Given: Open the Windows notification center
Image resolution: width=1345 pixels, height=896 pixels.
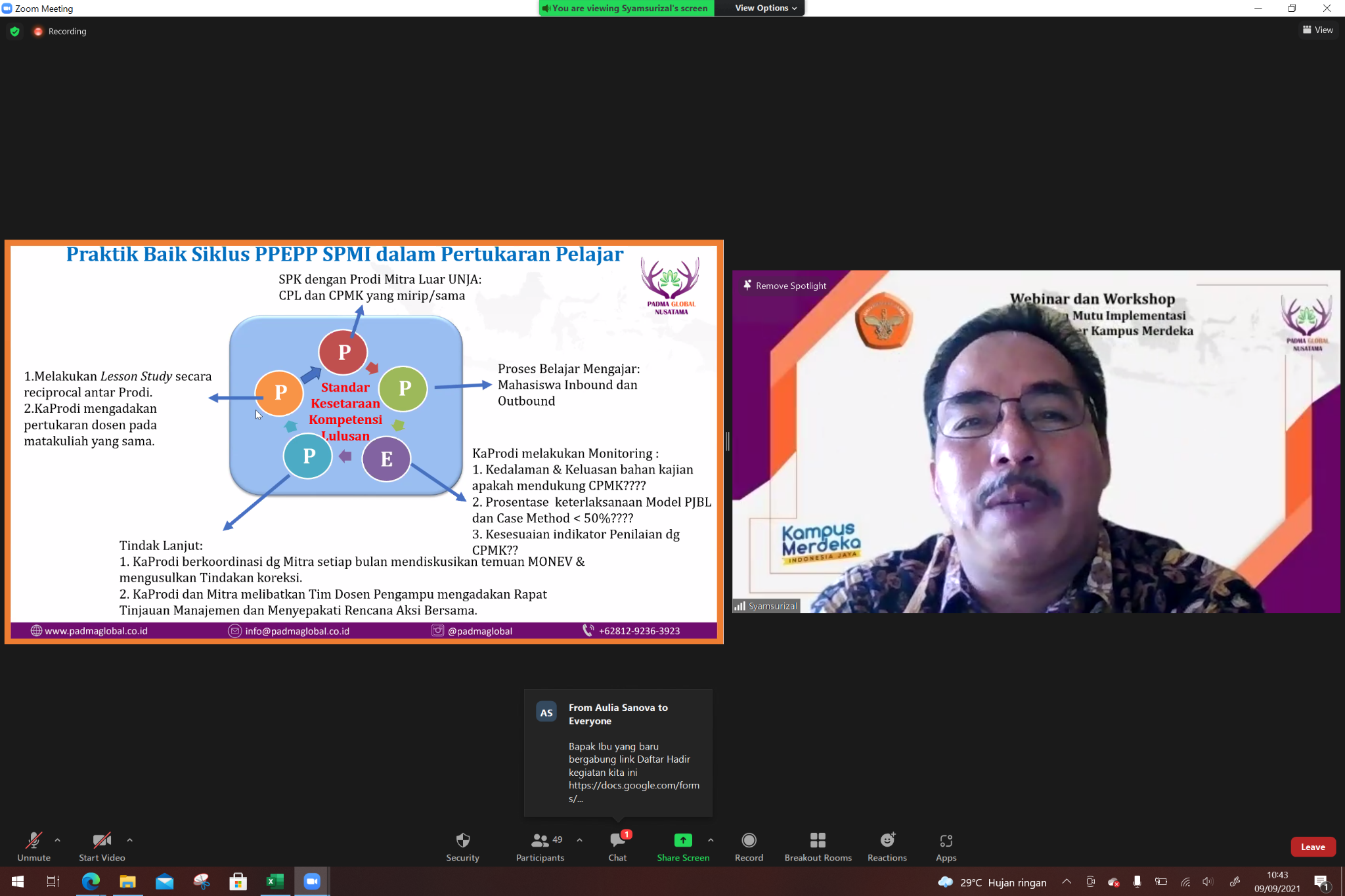Looking at the screenshot, I should tap(1321, 882).
